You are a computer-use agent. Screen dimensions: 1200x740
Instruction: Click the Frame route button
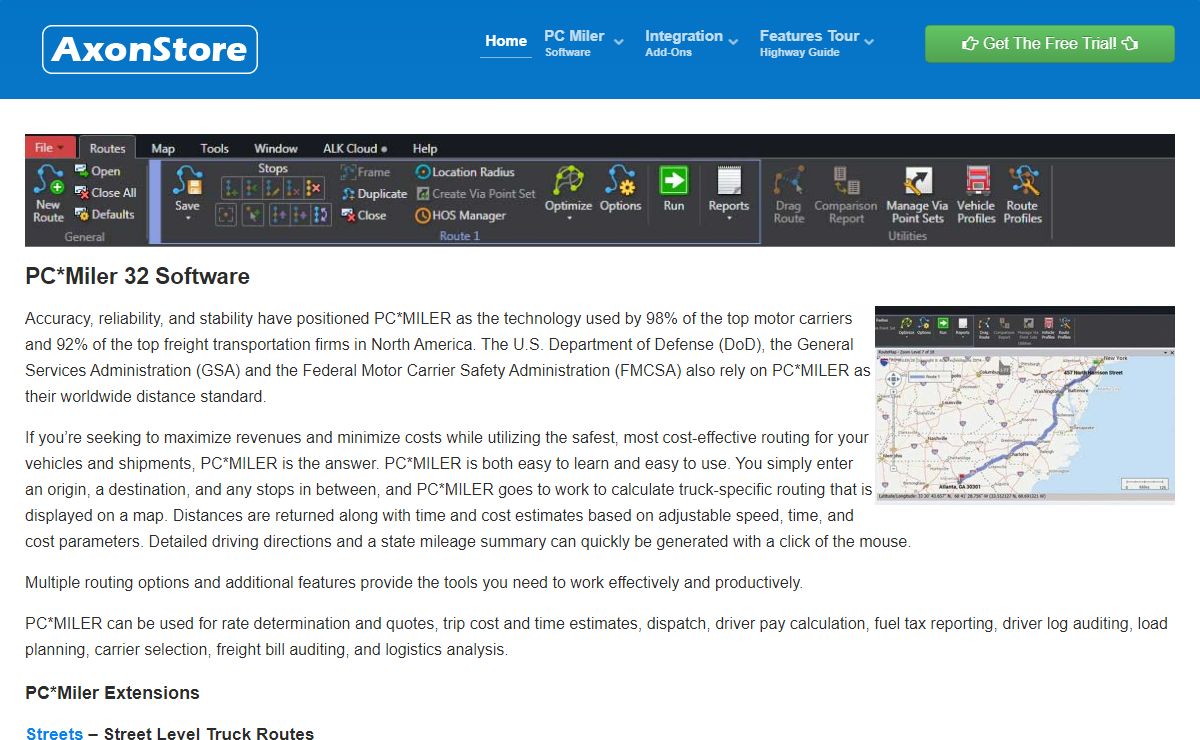(366, 172)
